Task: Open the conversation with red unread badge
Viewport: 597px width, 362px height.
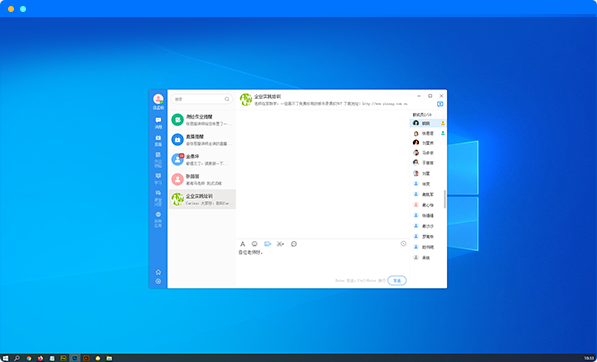Action: click(202, 159)
